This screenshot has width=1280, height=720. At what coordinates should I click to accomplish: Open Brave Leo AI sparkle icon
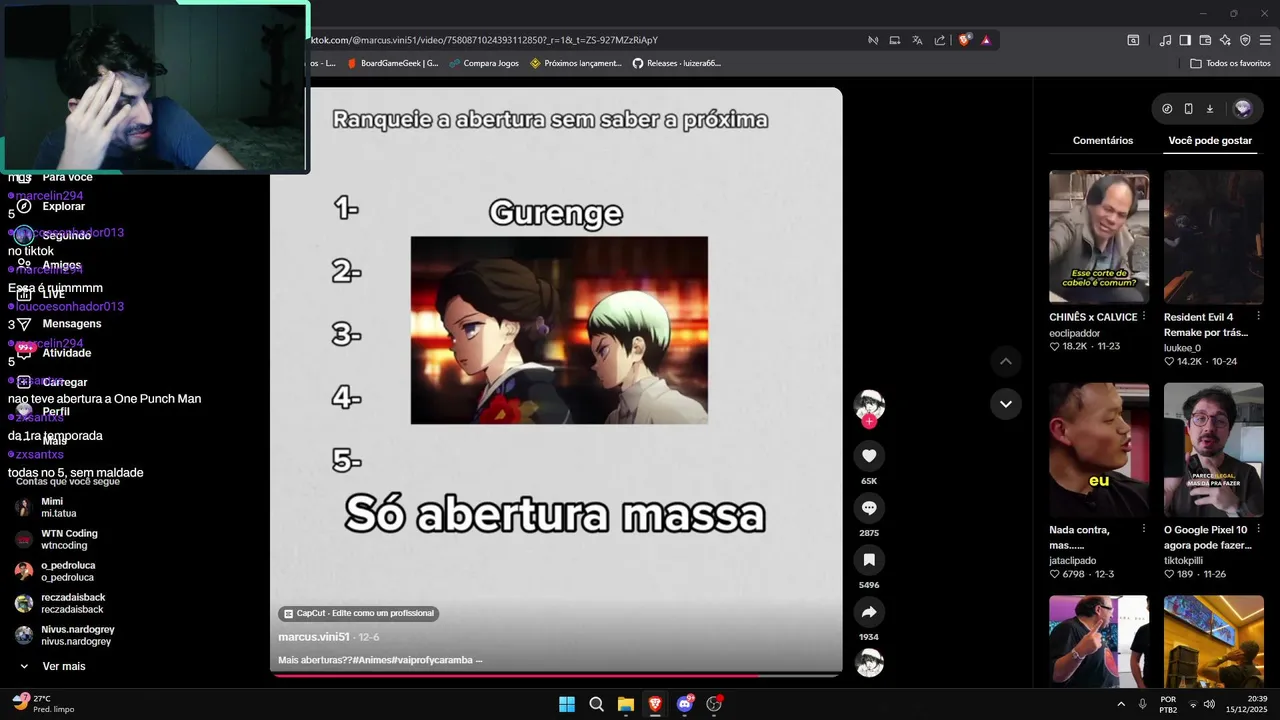tap(1225, 40)
